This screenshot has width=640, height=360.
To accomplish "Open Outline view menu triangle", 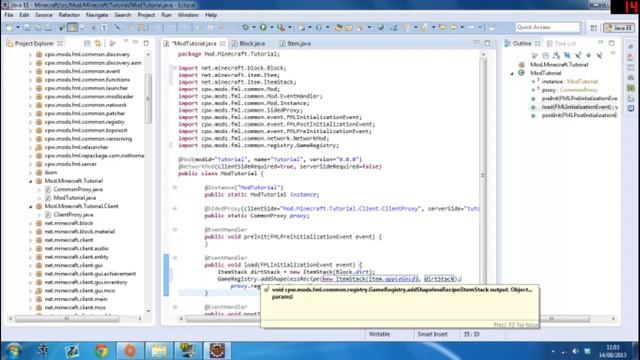I will click(x=613, y=54).
